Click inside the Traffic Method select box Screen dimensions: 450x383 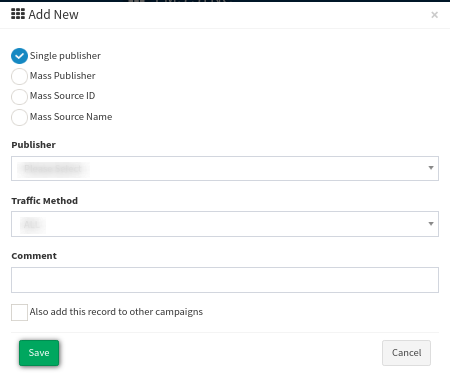coord(225,224)
